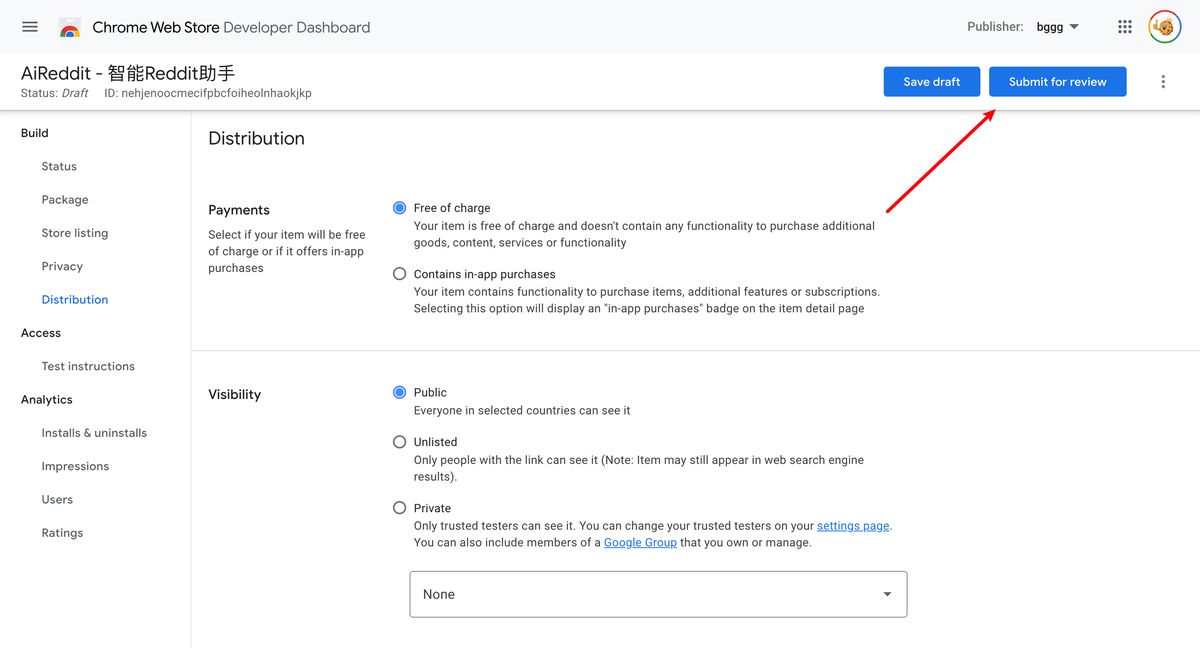The height and width of the screenshot is (648, 1200).
Task: Save the draft
Action: [x=931, y=81]
